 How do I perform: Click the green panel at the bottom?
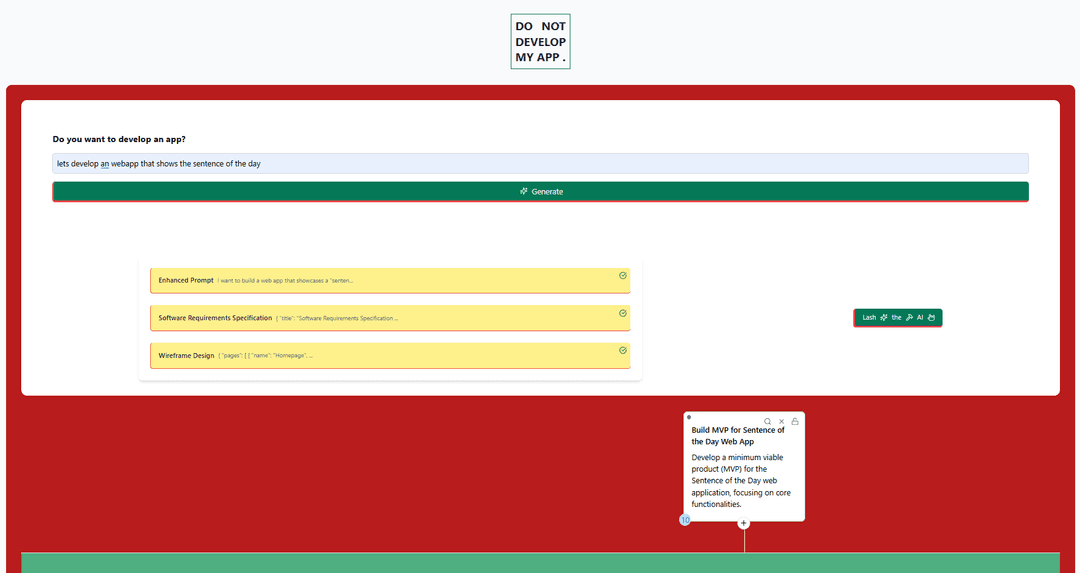click(540, 563)
